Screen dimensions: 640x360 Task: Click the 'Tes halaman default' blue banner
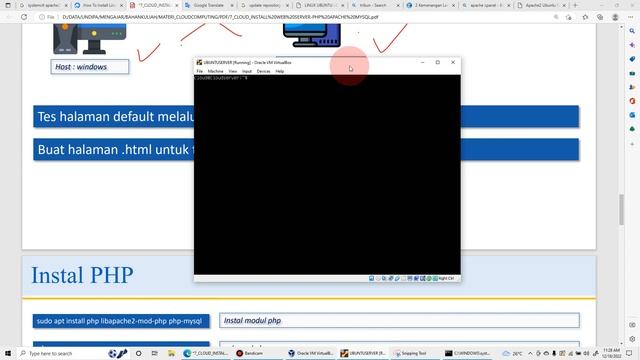coord(306,116)
